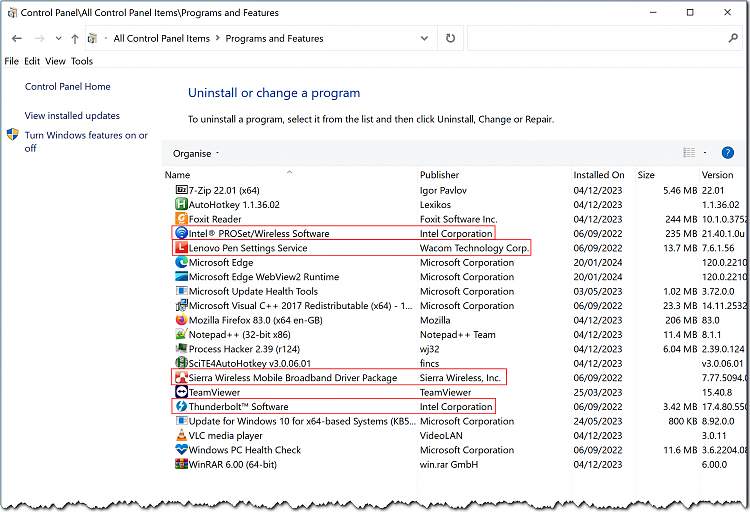Image resolution: width=750 pixels, height=512 pixels.
Task: Open the Edit menu
Action: (32, 61)
